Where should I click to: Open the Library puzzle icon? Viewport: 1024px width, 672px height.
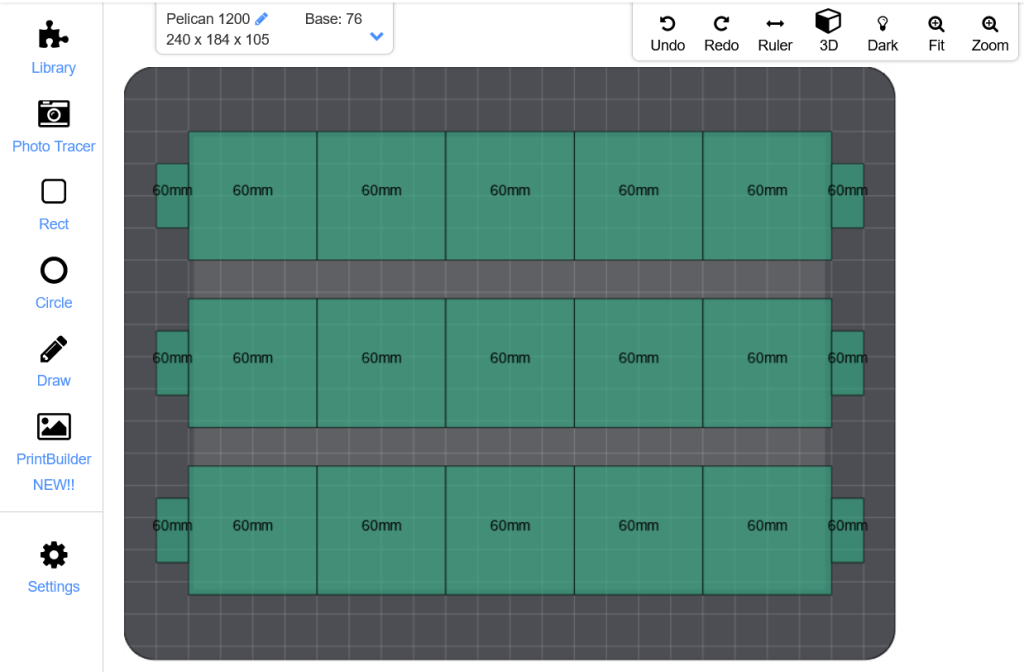pos(53,37)
